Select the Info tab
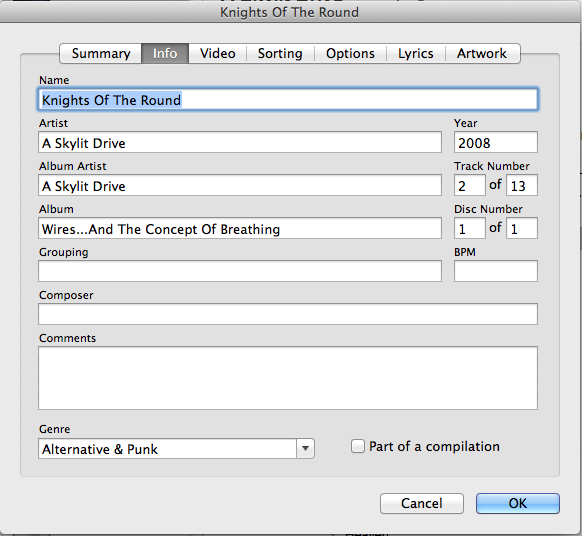 tap(165, 53)
